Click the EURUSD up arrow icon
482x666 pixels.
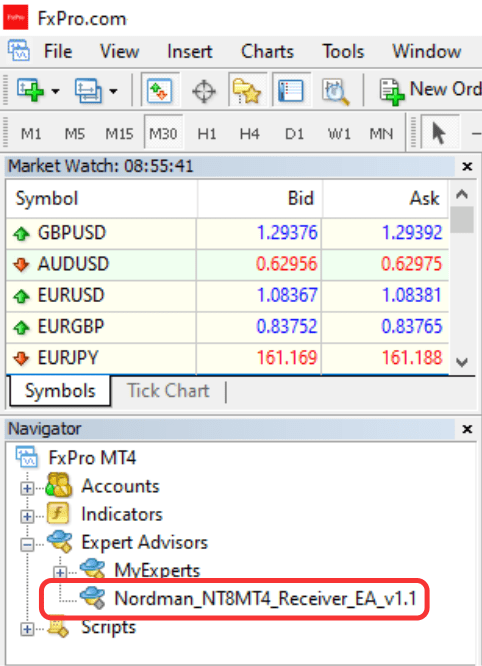[x=21, y=296]
